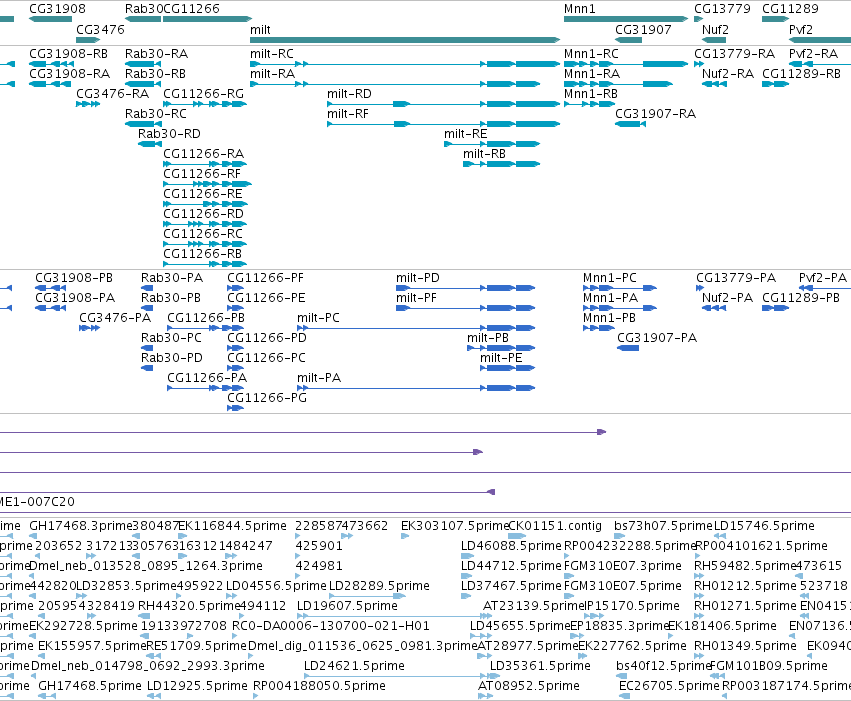Screen dimensions: 851x701
Task: Click transcript Rab30-RD
Action: coord(150,144)
